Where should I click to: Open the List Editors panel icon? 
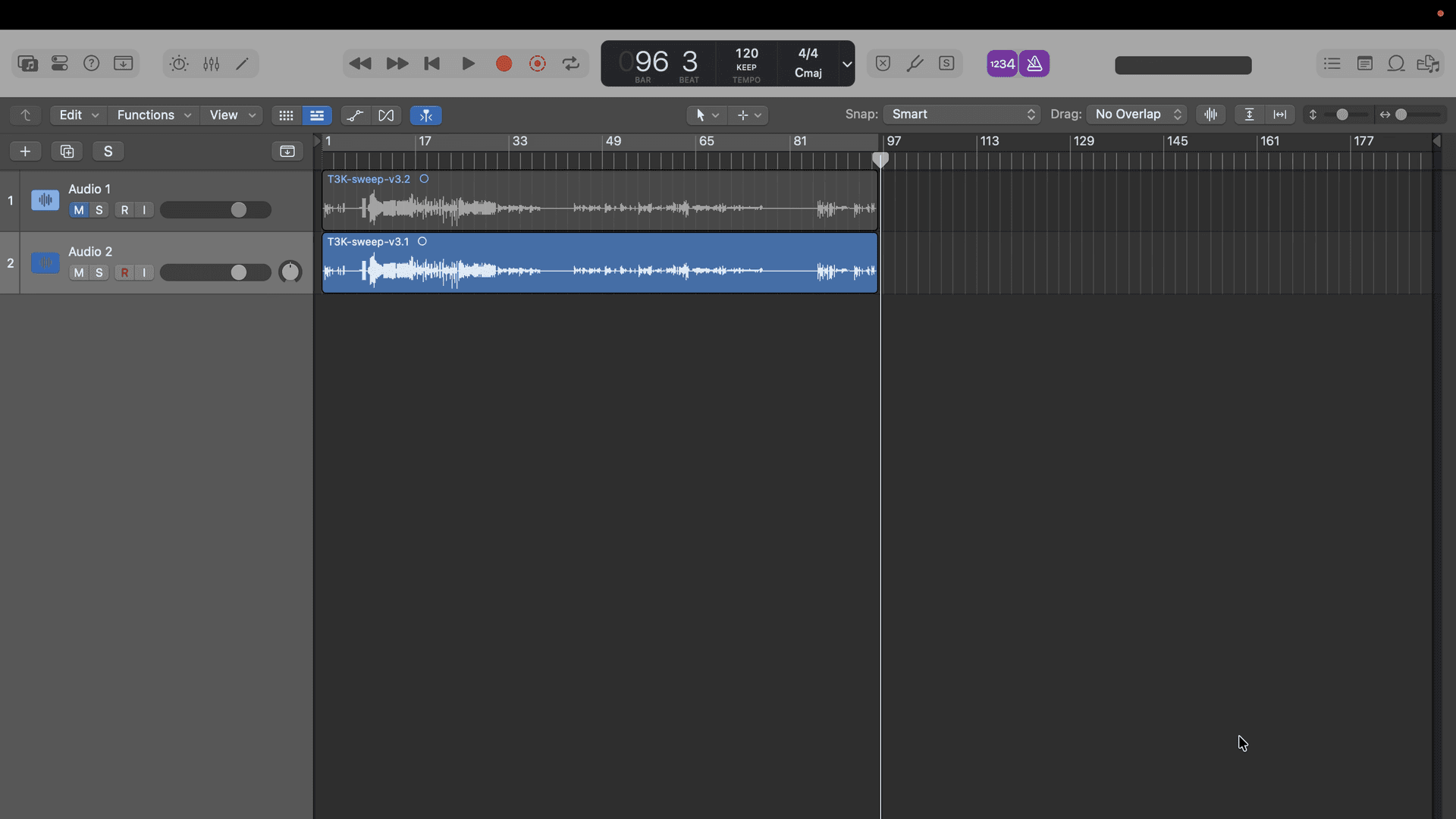point(1332,64)
